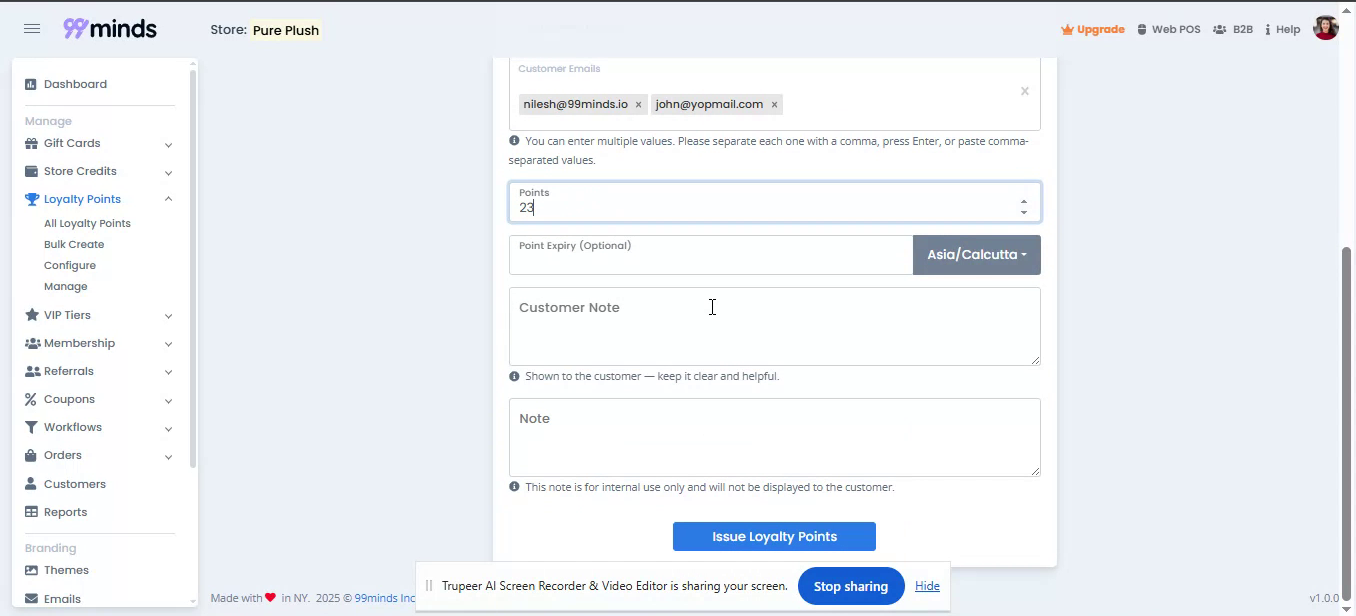Click the Point Expiry input field
The height and width of the screenshot is (616, 1356).
click(711, 255)
